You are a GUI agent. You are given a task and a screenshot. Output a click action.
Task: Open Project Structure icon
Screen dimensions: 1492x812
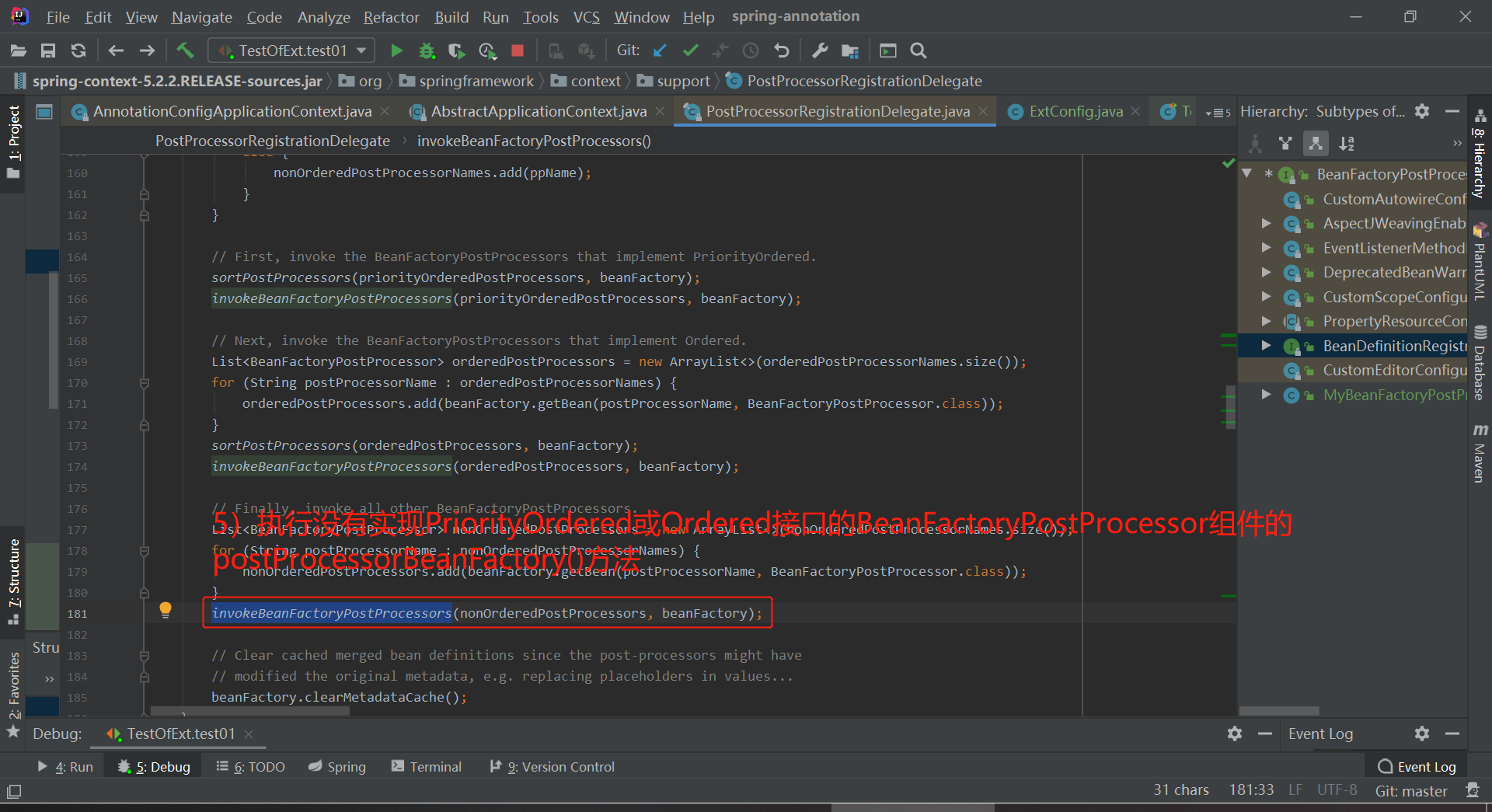[850, 51]
